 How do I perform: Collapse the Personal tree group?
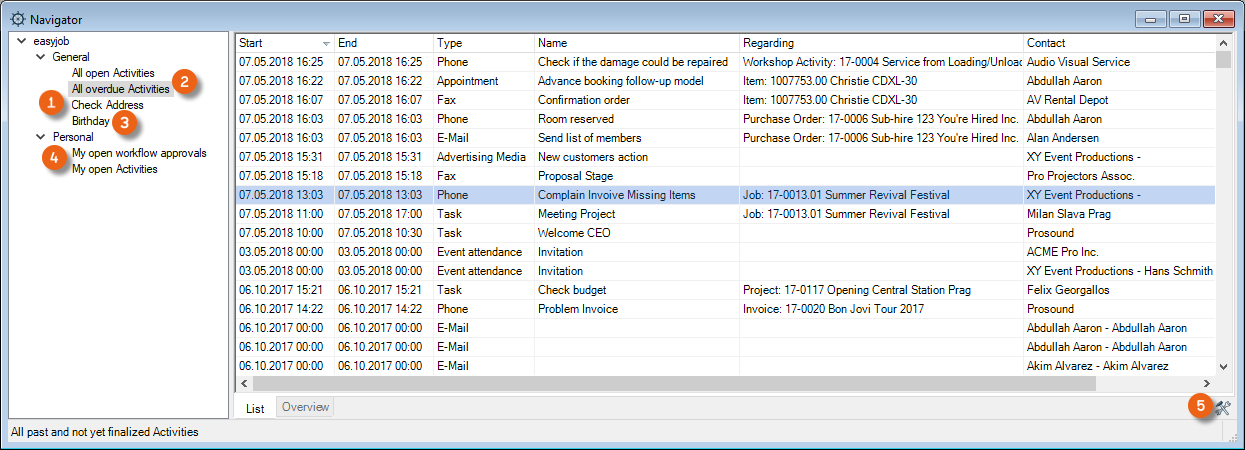41,137
